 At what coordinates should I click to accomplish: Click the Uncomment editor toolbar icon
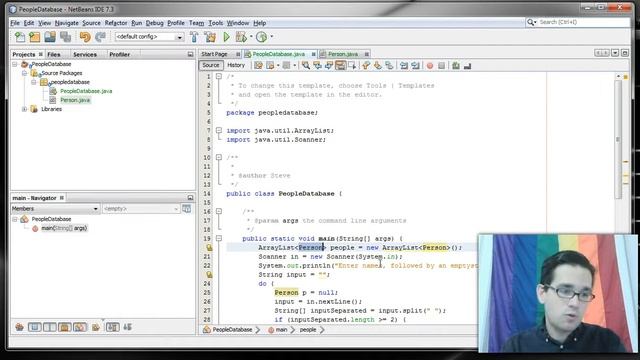[468, 66]
